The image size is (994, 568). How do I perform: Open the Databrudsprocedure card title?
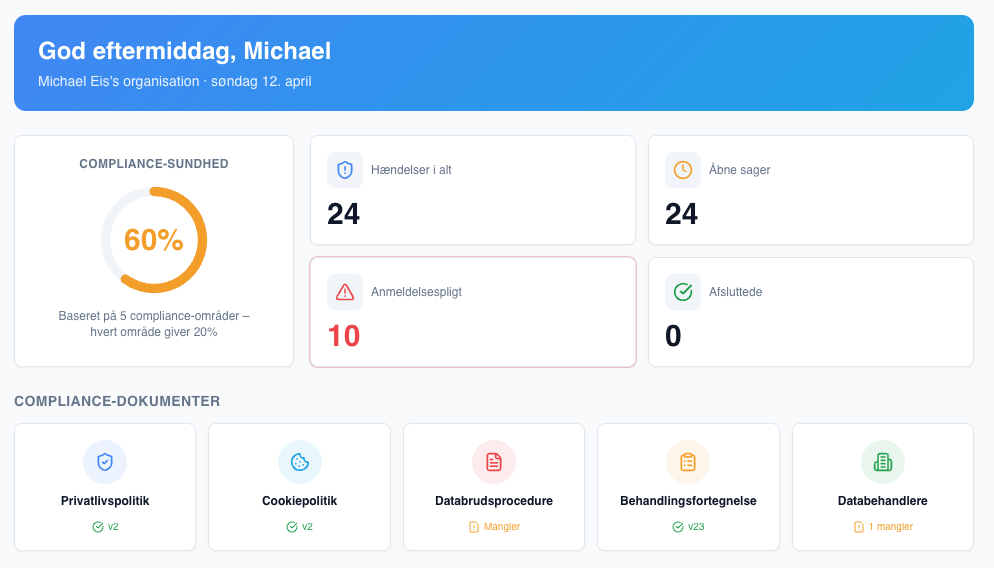[494, 501]
